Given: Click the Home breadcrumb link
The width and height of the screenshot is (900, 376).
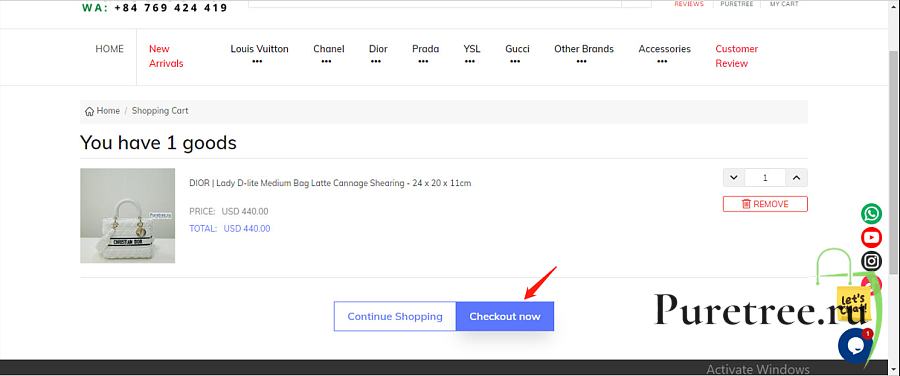Looking at the screenshot, I should tap(108, 111).
